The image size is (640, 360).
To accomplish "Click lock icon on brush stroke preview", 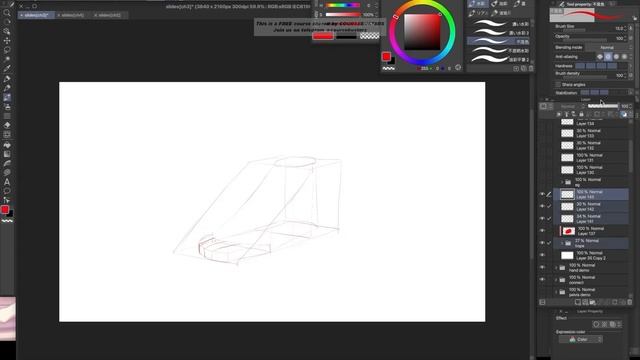I will point(635,18).
